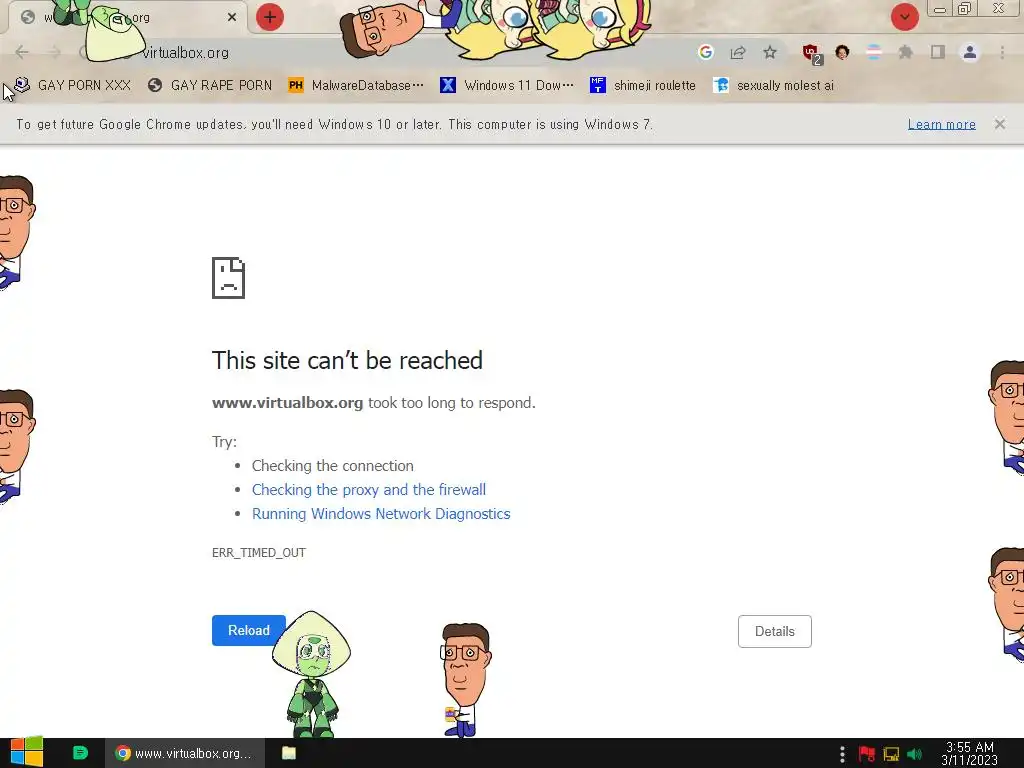1024x768 pixels.
Task: Select the Chrome www.virtualbox.org taskbar item
Action: pos(184,753)
